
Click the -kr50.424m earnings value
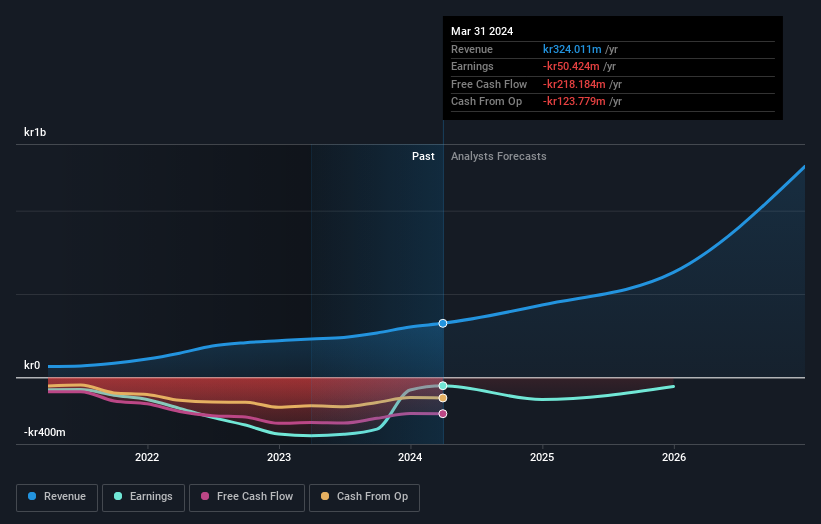coord(571,66)
